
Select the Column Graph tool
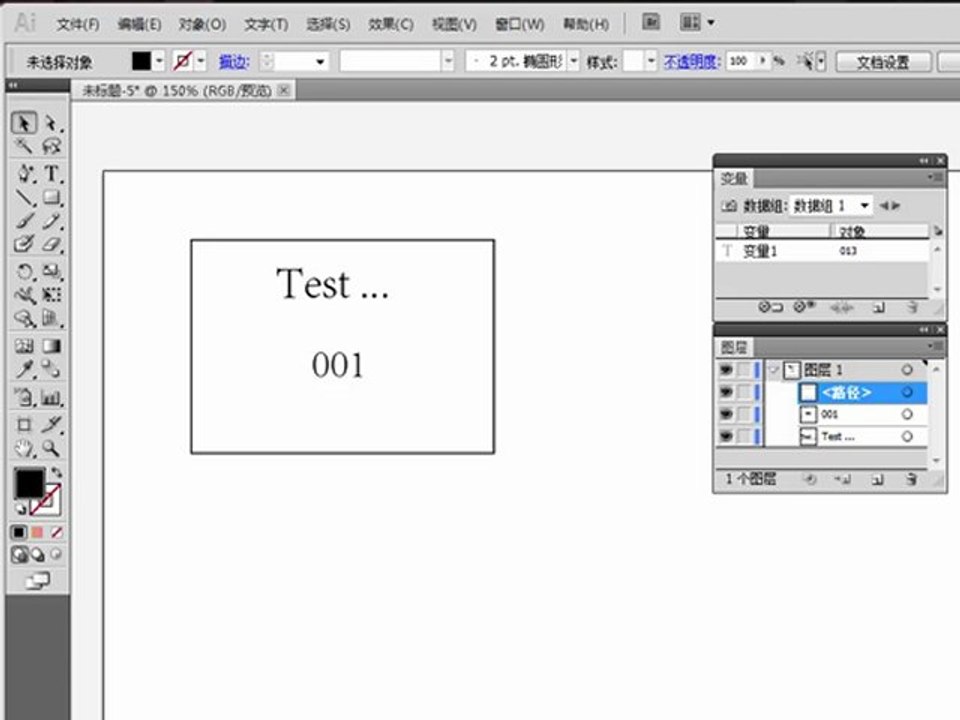[52, 398]
